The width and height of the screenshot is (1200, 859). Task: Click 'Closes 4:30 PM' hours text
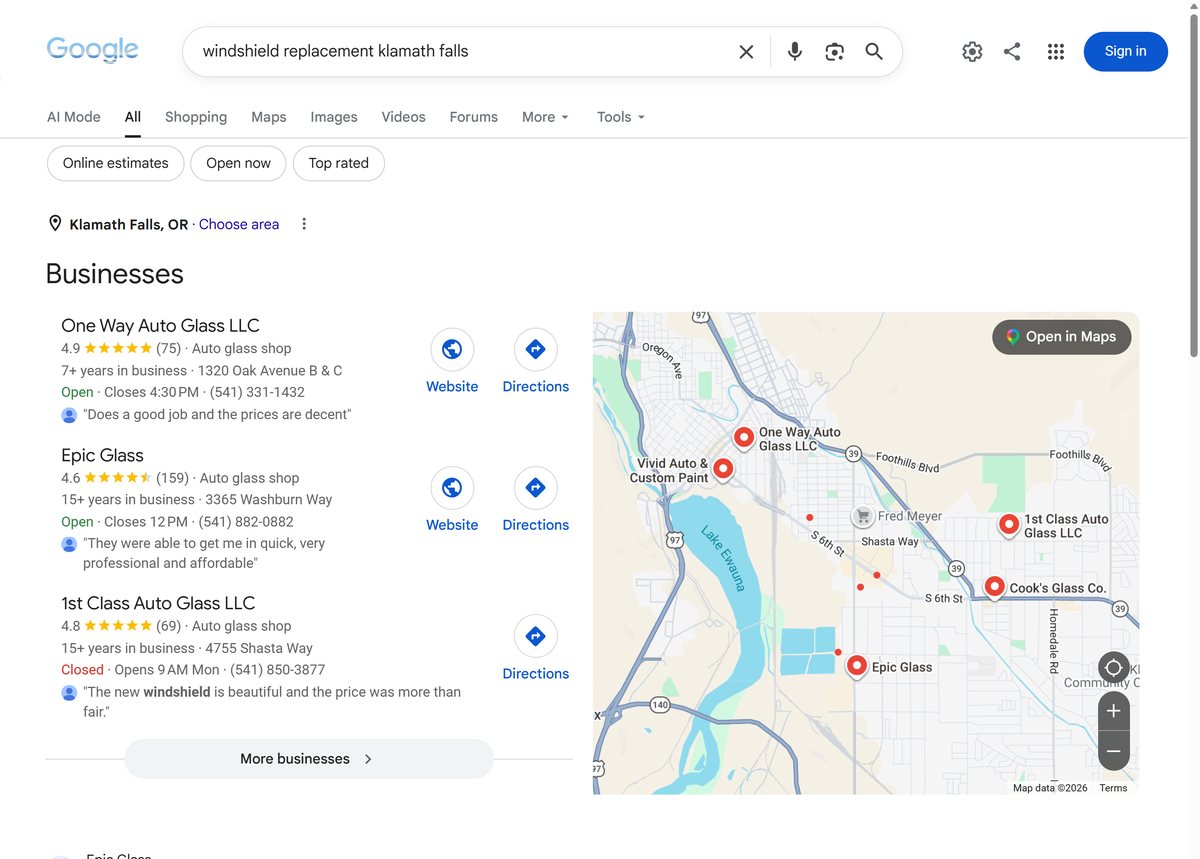pyautogui.click(x=151, y=392)
